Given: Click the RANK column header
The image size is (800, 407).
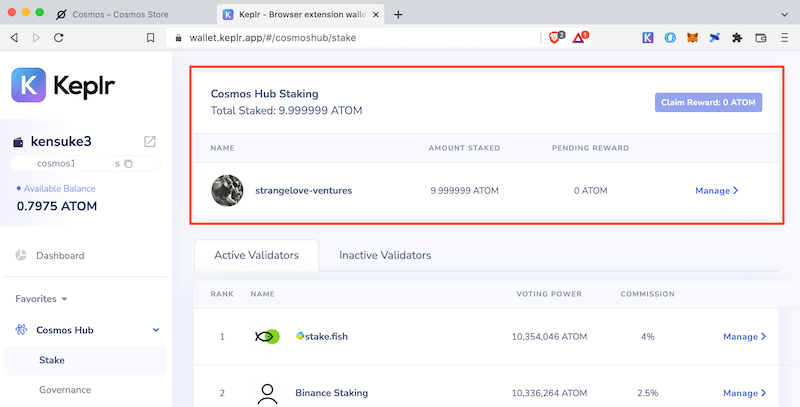Looking at the screenshot, I should 222,294.
